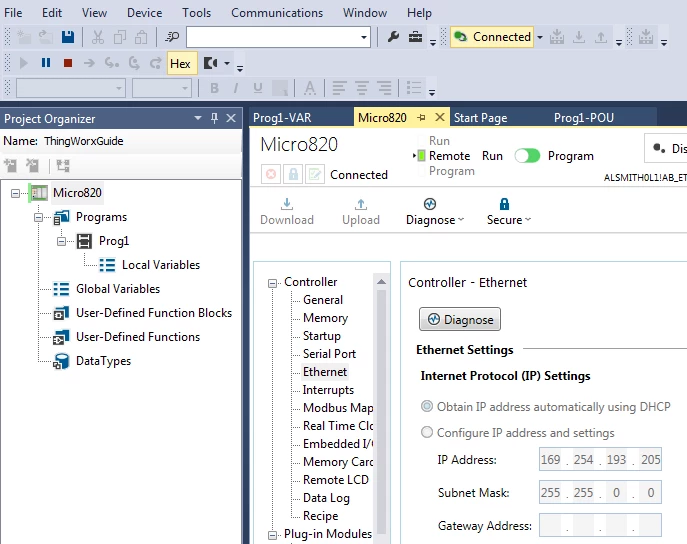Click the IP Address input field
687x544 pixels.
pos(600,459)
